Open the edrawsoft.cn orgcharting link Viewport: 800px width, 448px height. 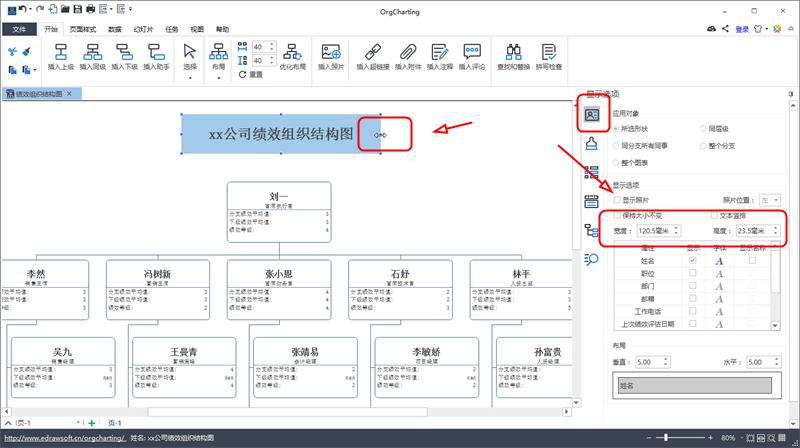pyautogui.click(x=62, y=438)
